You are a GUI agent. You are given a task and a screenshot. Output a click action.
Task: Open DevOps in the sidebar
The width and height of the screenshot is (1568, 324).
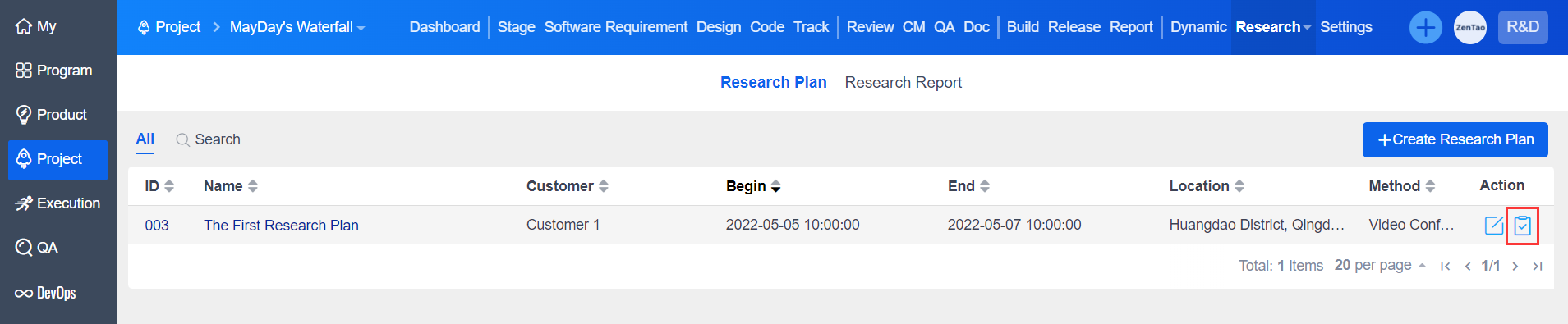point(46,293)
